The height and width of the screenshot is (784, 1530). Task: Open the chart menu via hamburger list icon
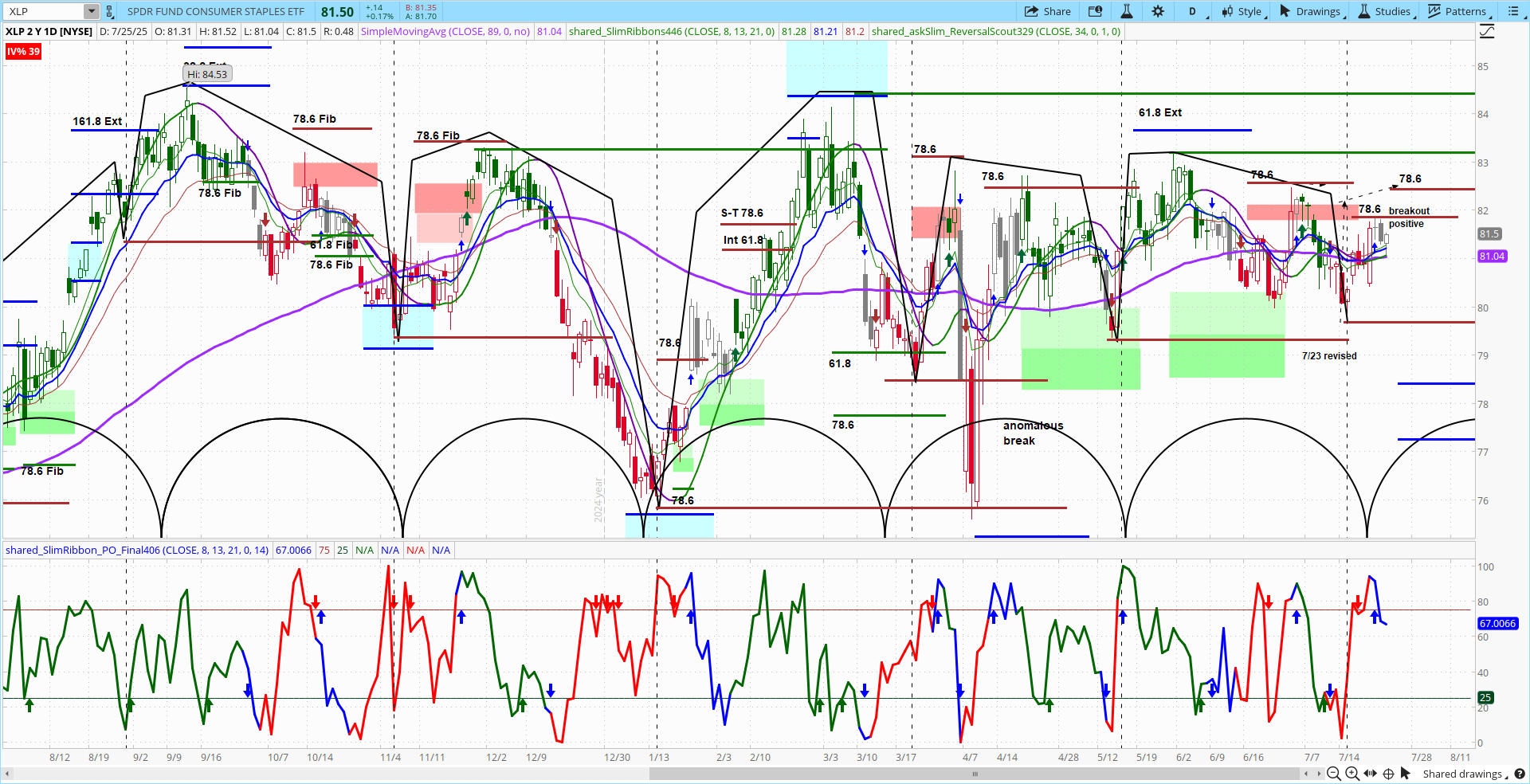pyautogui.click(x=1512, y=11)
